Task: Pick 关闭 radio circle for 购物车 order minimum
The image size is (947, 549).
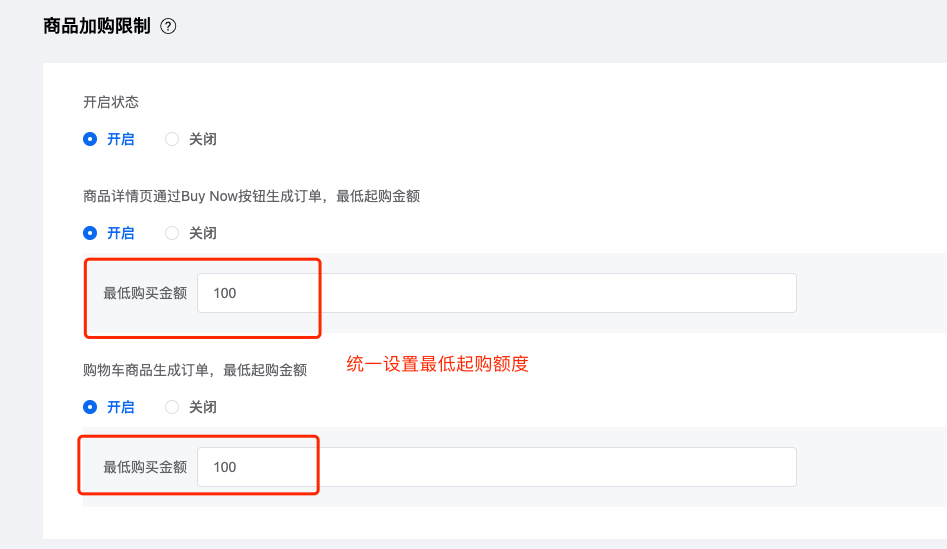Action: pos(172,407)
